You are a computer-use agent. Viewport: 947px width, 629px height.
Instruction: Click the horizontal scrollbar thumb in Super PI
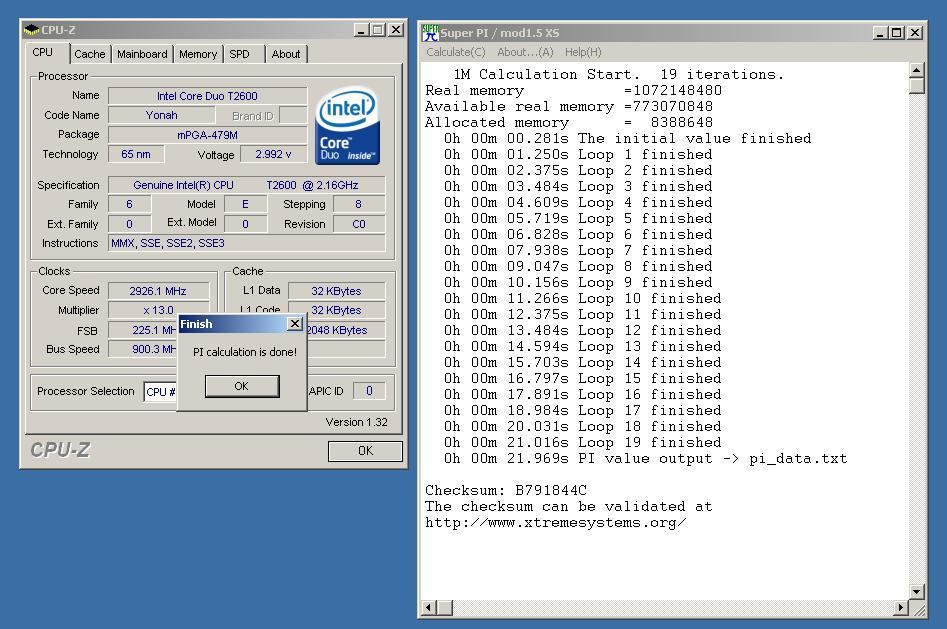point(445,607)
